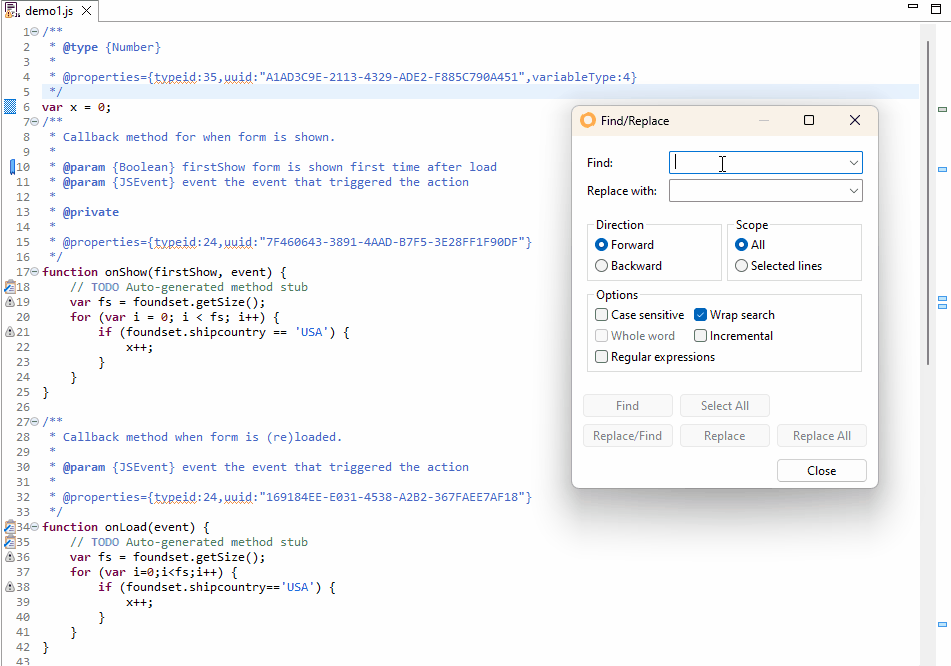The width and height of the screenshot is (951, 666).
Task: Click the TODO comment on line 35
Action: click(x=189, y=542)
